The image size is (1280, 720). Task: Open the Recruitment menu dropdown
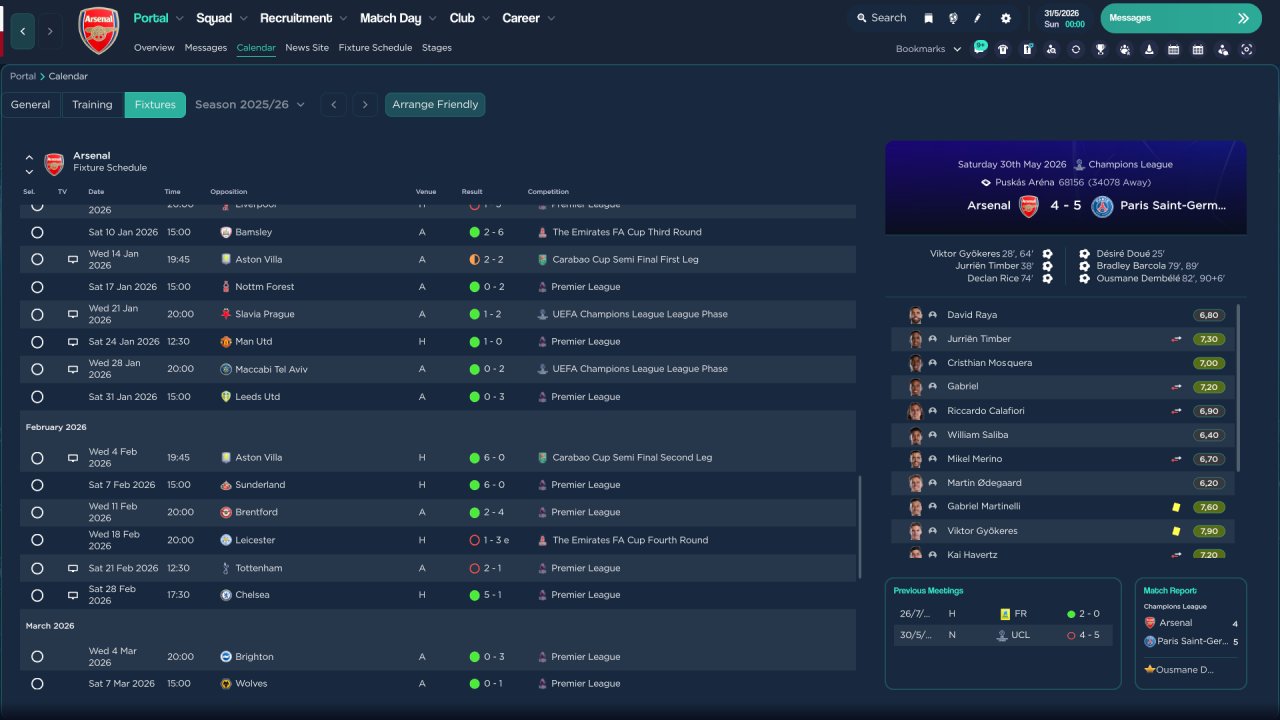pyautogui.click(x=304, y=18)
